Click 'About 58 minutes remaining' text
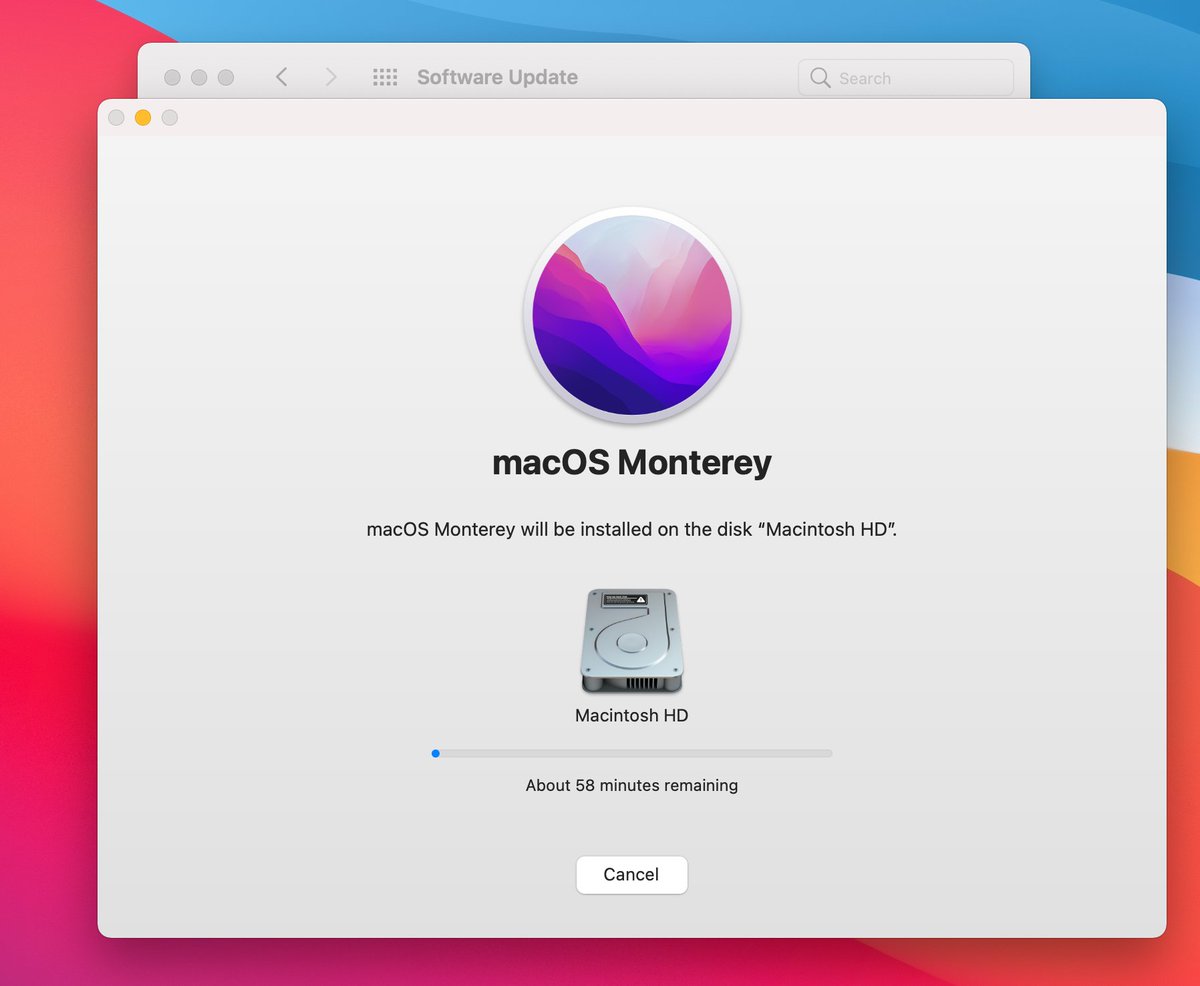Image resolution: width=1200 pixels, height=986 pixels. click(632, 785)
